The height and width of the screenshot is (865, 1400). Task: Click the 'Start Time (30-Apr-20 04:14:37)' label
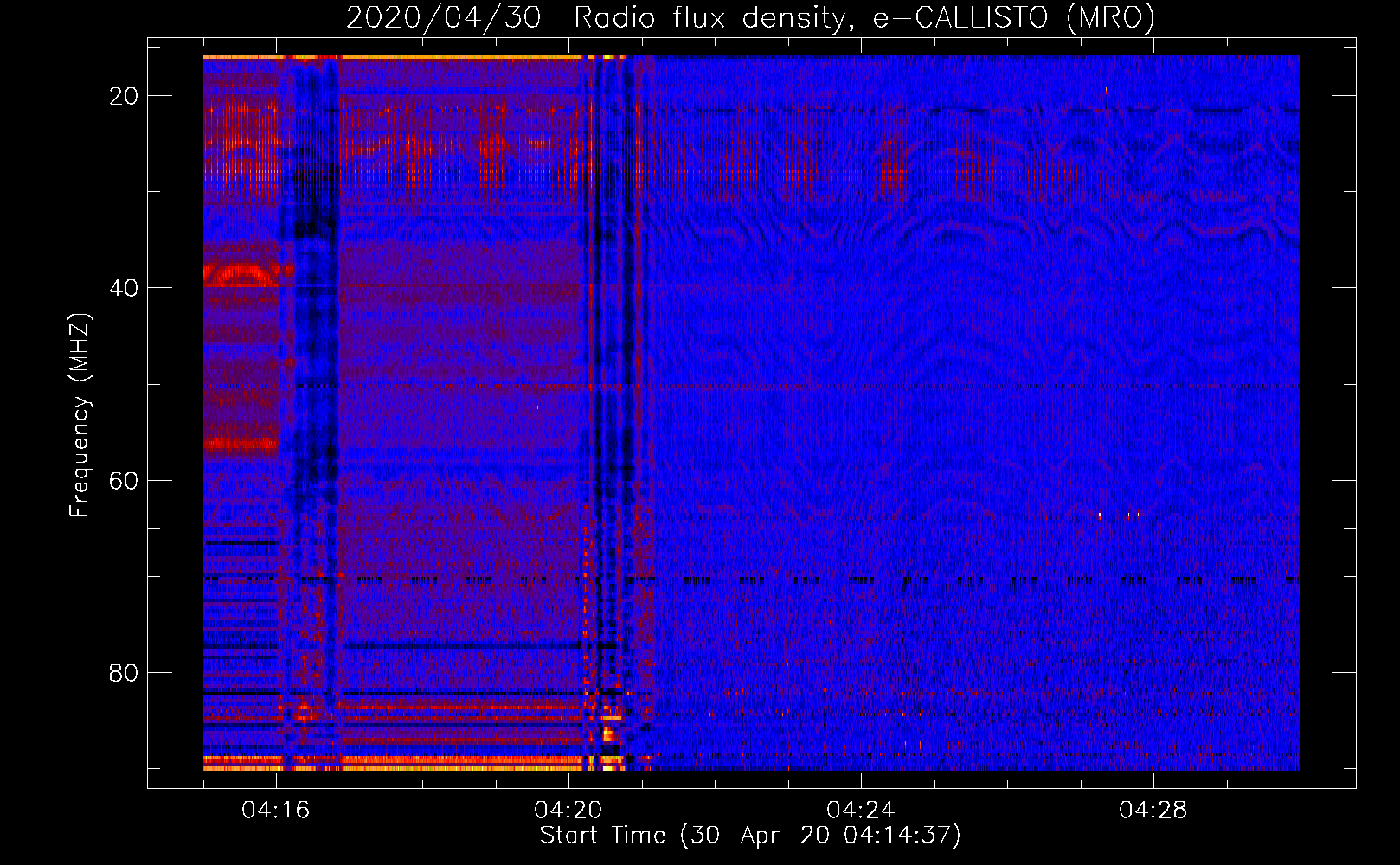750,836
